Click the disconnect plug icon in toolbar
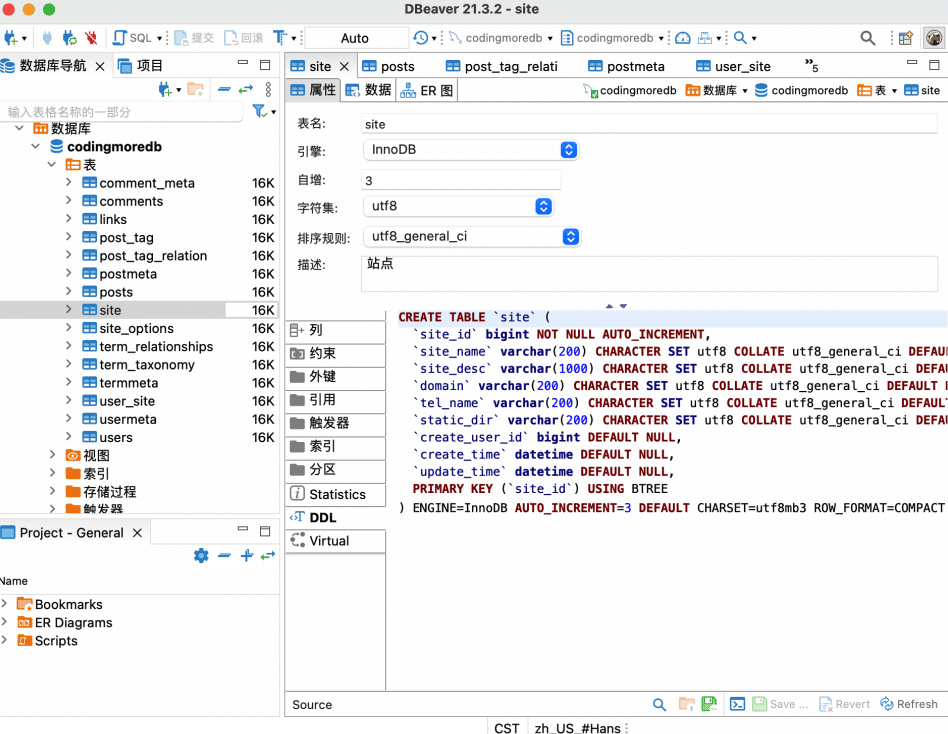 pyautogui.click(x=91, y=38)
